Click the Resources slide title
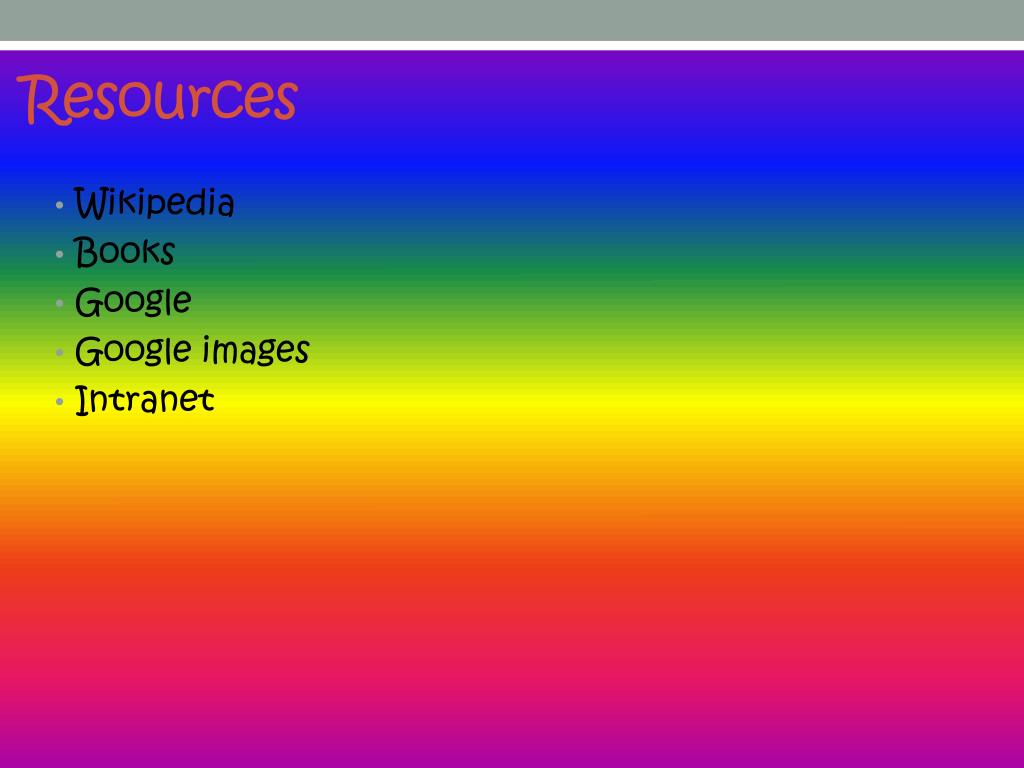Image resolution: width=1024 pixels, height=768 pixels. 157,99
